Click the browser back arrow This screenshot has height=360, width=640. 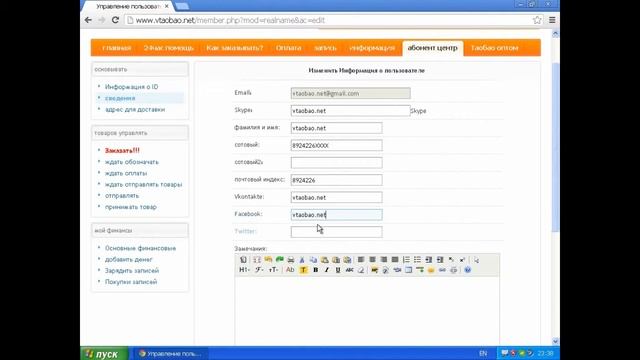[x=88, y=20]
